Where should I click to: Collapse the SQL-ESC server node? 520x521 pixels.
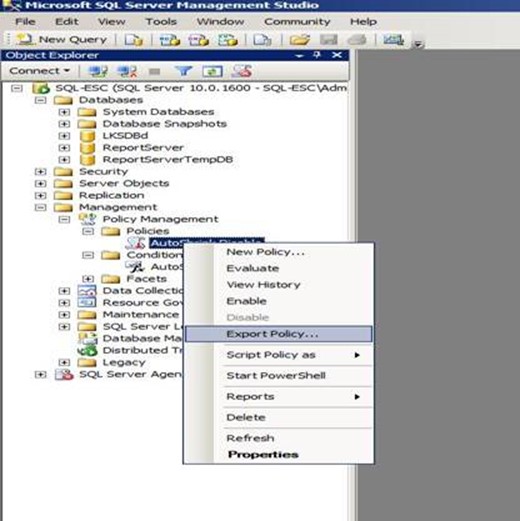pos(17,88)
